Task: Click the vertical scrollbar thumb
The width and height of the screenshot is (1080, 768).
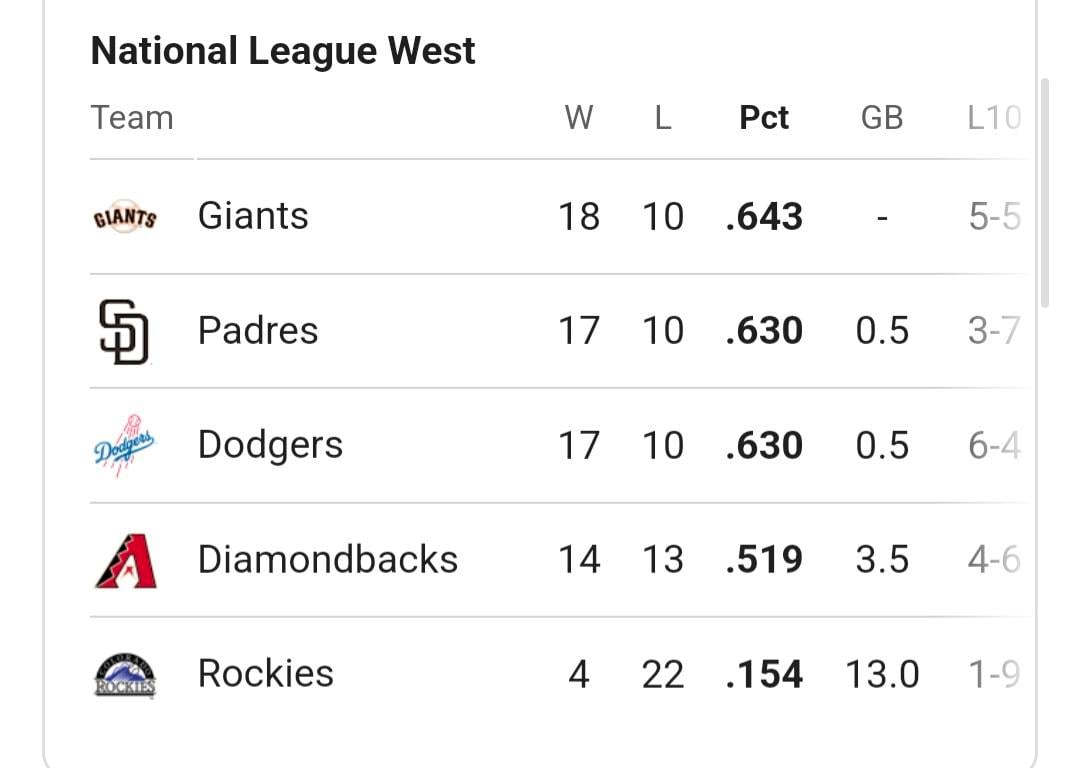Action: point(1045,194)
